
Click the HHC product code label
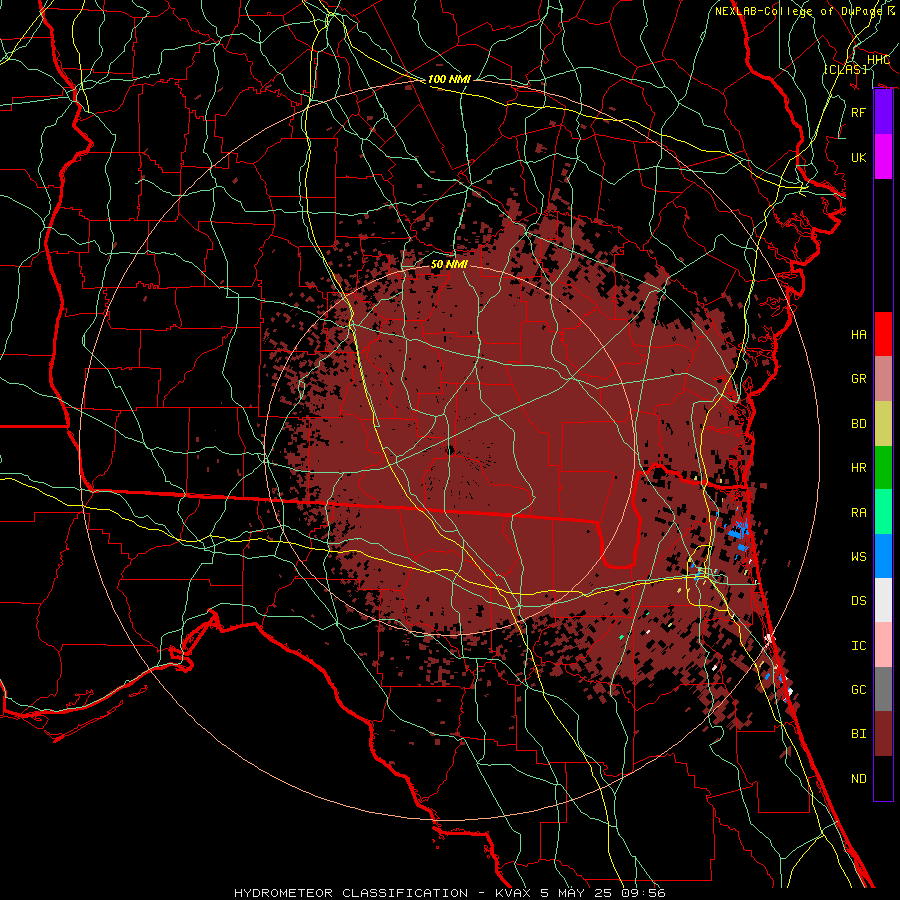[878, 60]
